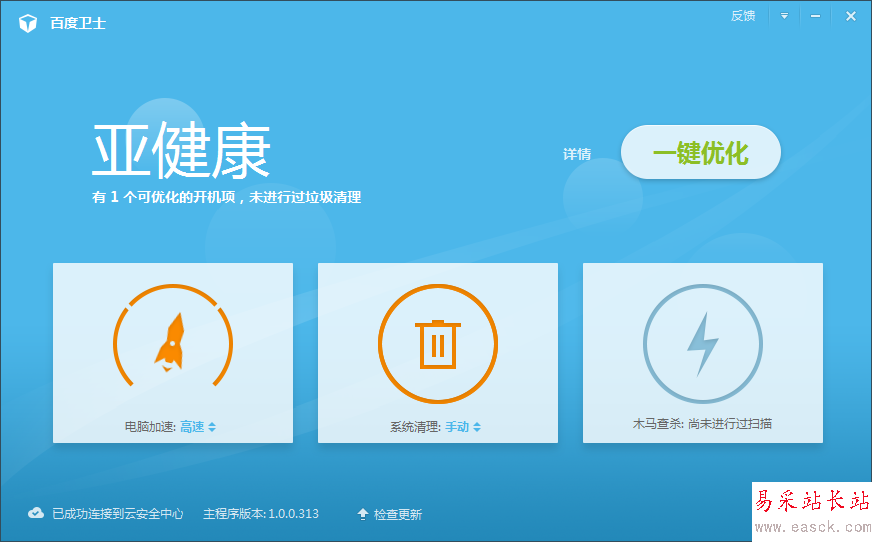Click the 系统清理 label text
This screenshot has width=872, height=542.
pyautogui.click(x=415, y=427)
